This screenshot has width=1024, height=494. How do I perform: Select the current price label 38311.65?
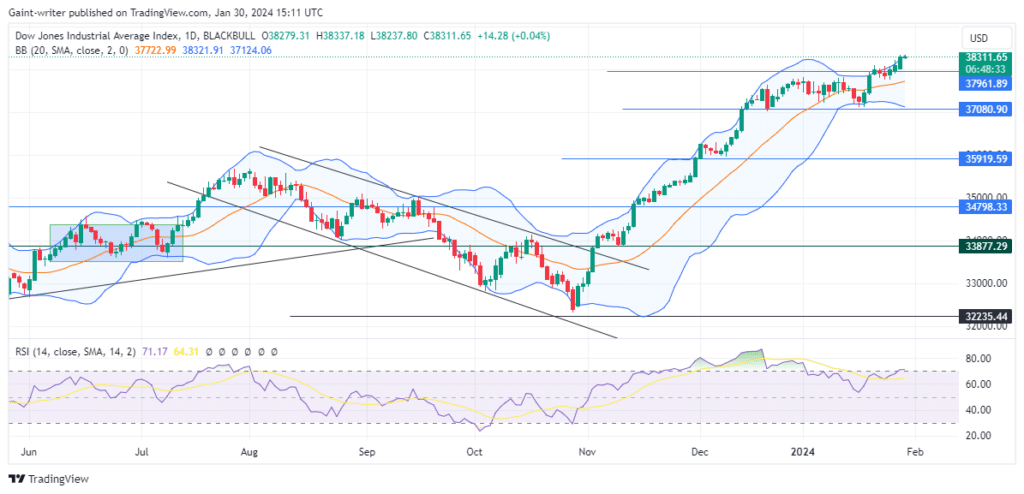point(985,58)
